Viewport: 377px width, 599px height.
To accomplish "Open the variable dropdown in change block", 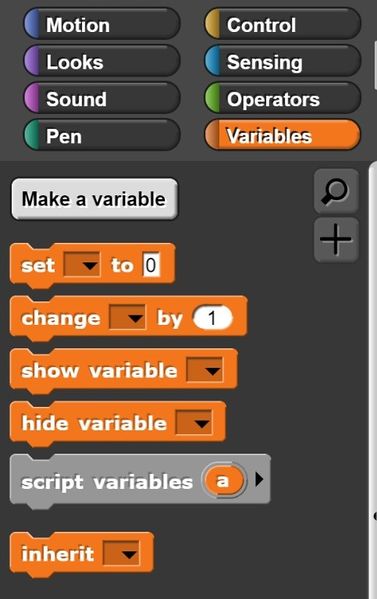I will point(127,317).
